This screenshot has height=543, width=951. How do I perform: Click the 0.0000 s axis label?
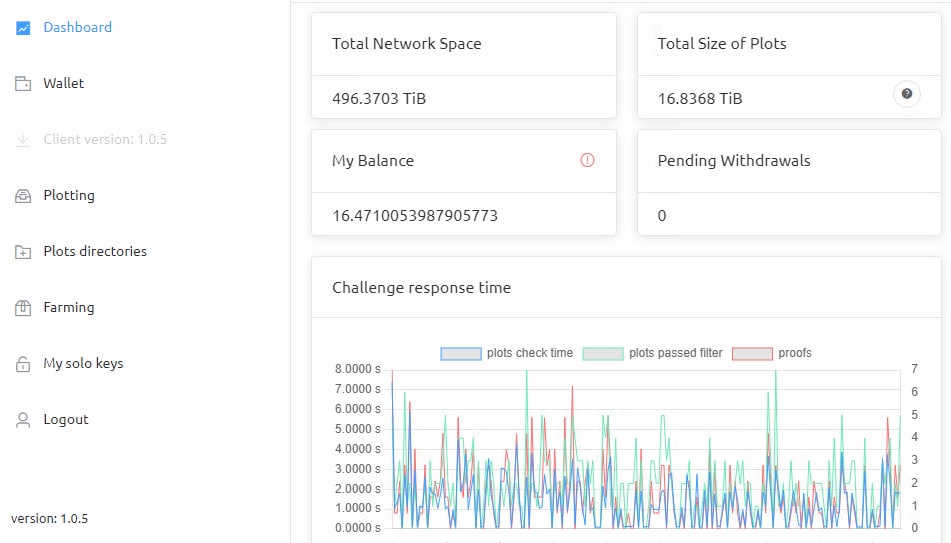tap(357, 528)
